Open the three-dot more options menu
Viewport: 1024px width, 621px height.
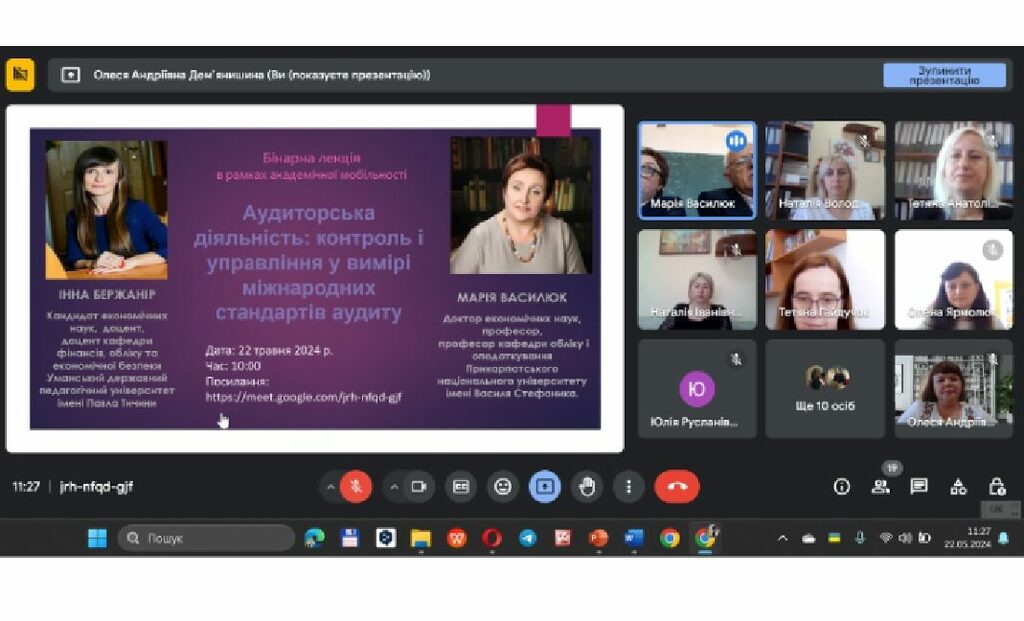coord(628,487)
